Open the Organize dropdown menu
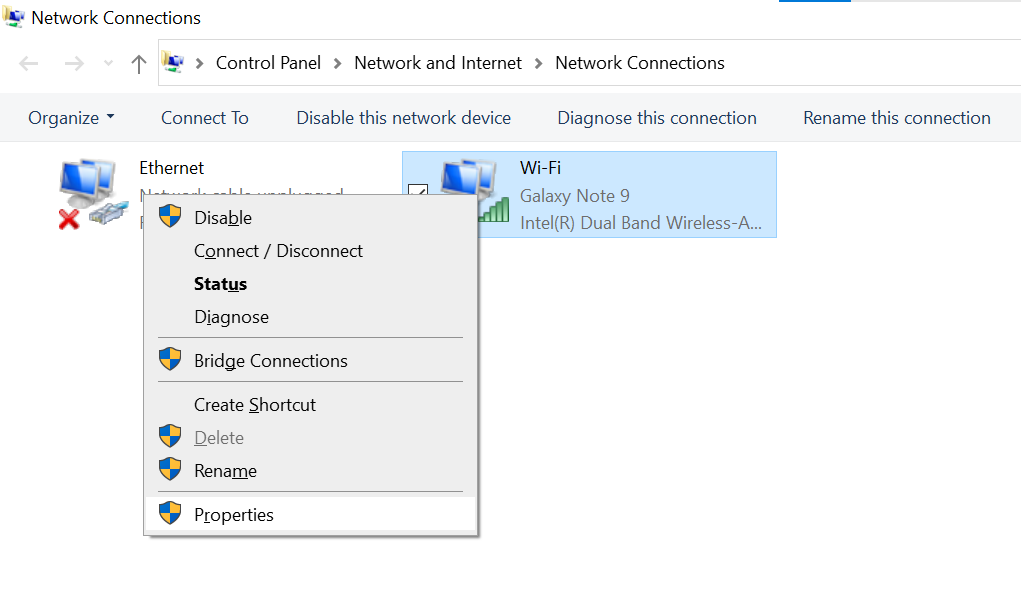1021x604 pixels. point(71,118)
